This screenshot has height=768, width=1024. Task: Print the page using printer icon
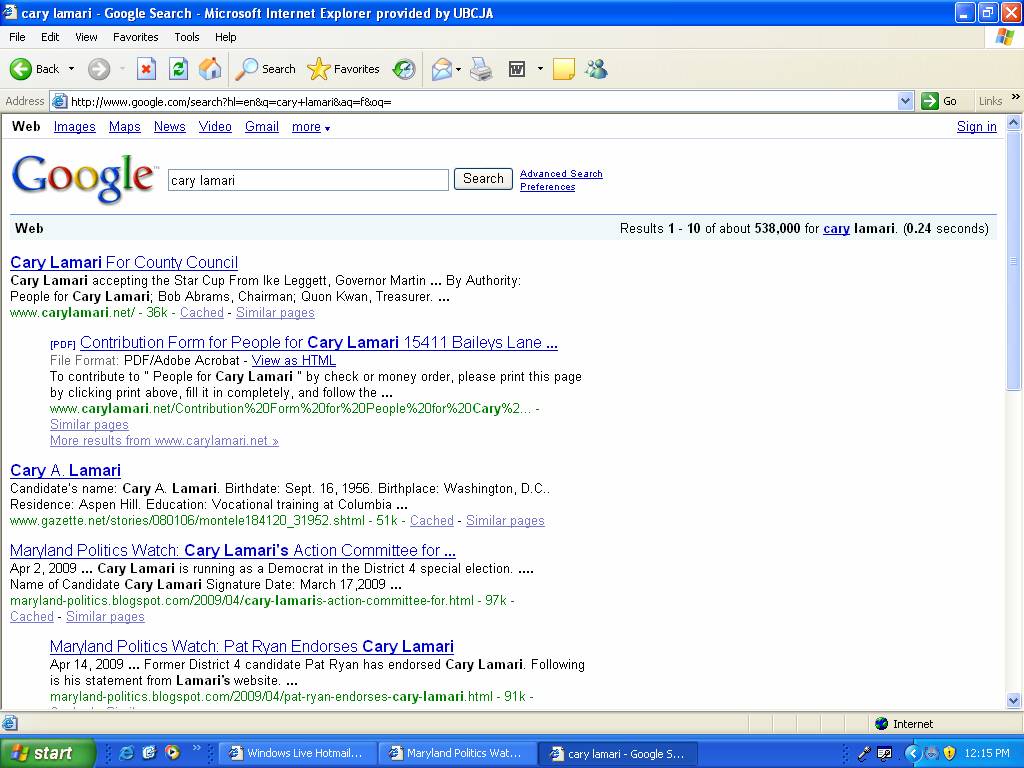481,69
